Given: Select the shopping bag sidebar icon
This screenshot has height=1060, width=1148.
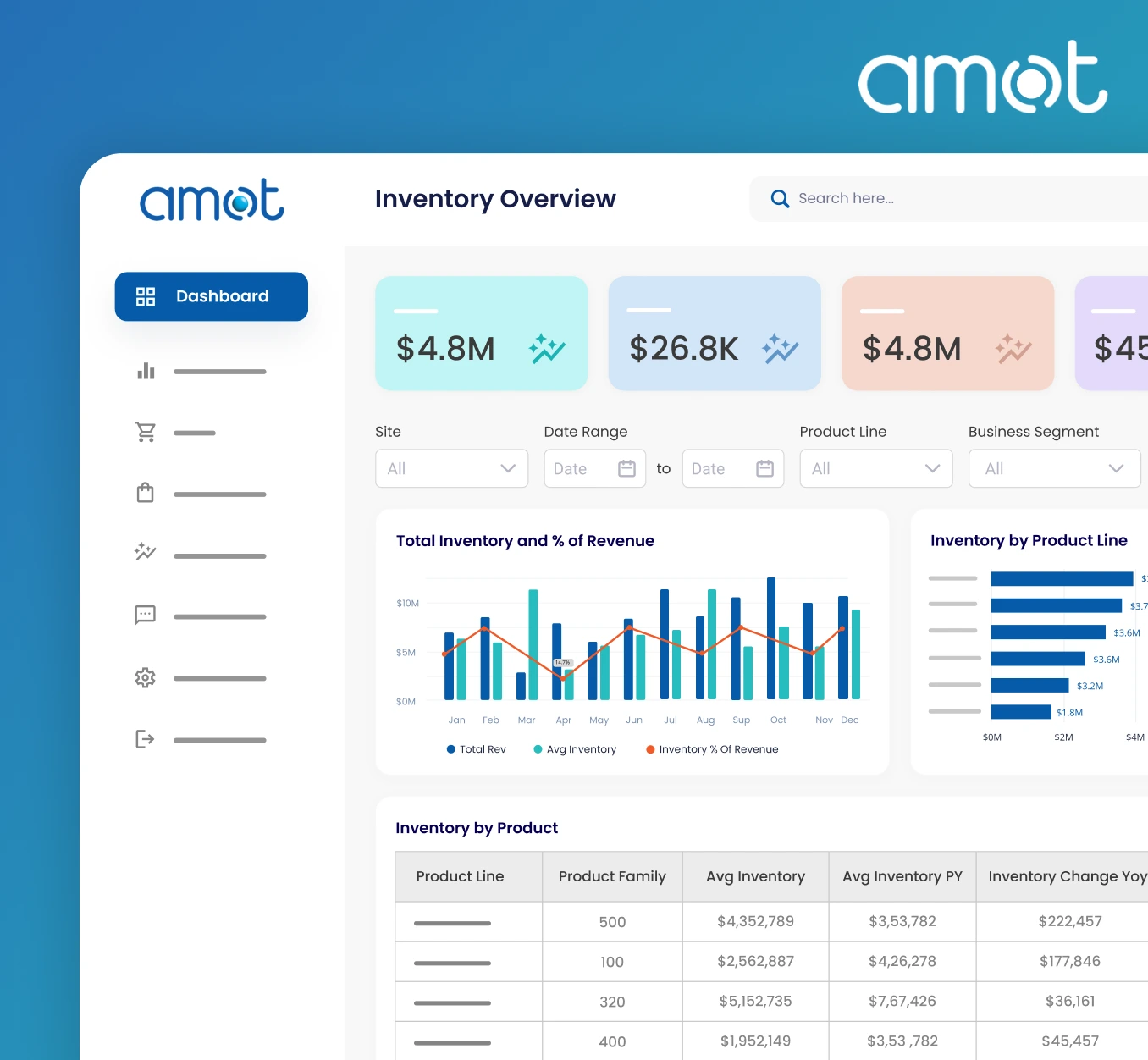Looking at the screenshot, I should pyautogui.click(x=146, y=493).
